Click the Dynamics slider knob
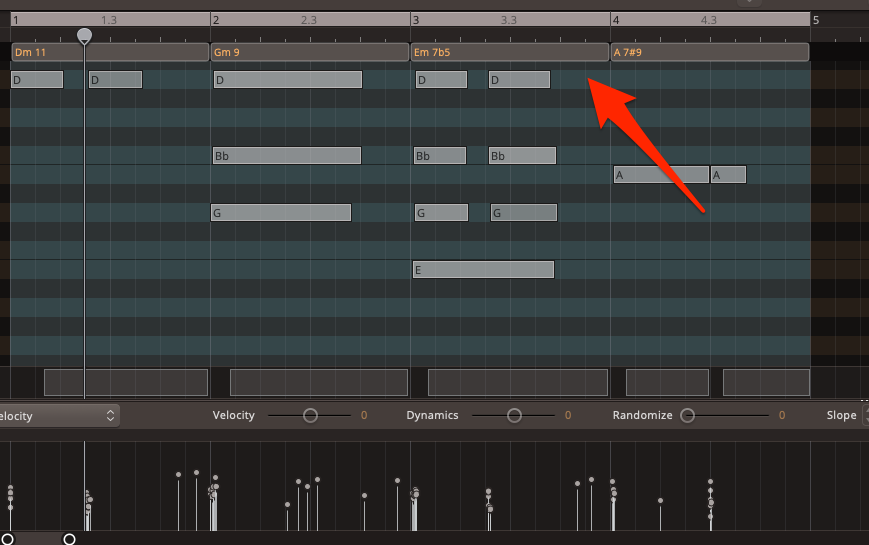Viewport: 869px width, 545px height. coord(514,415)
